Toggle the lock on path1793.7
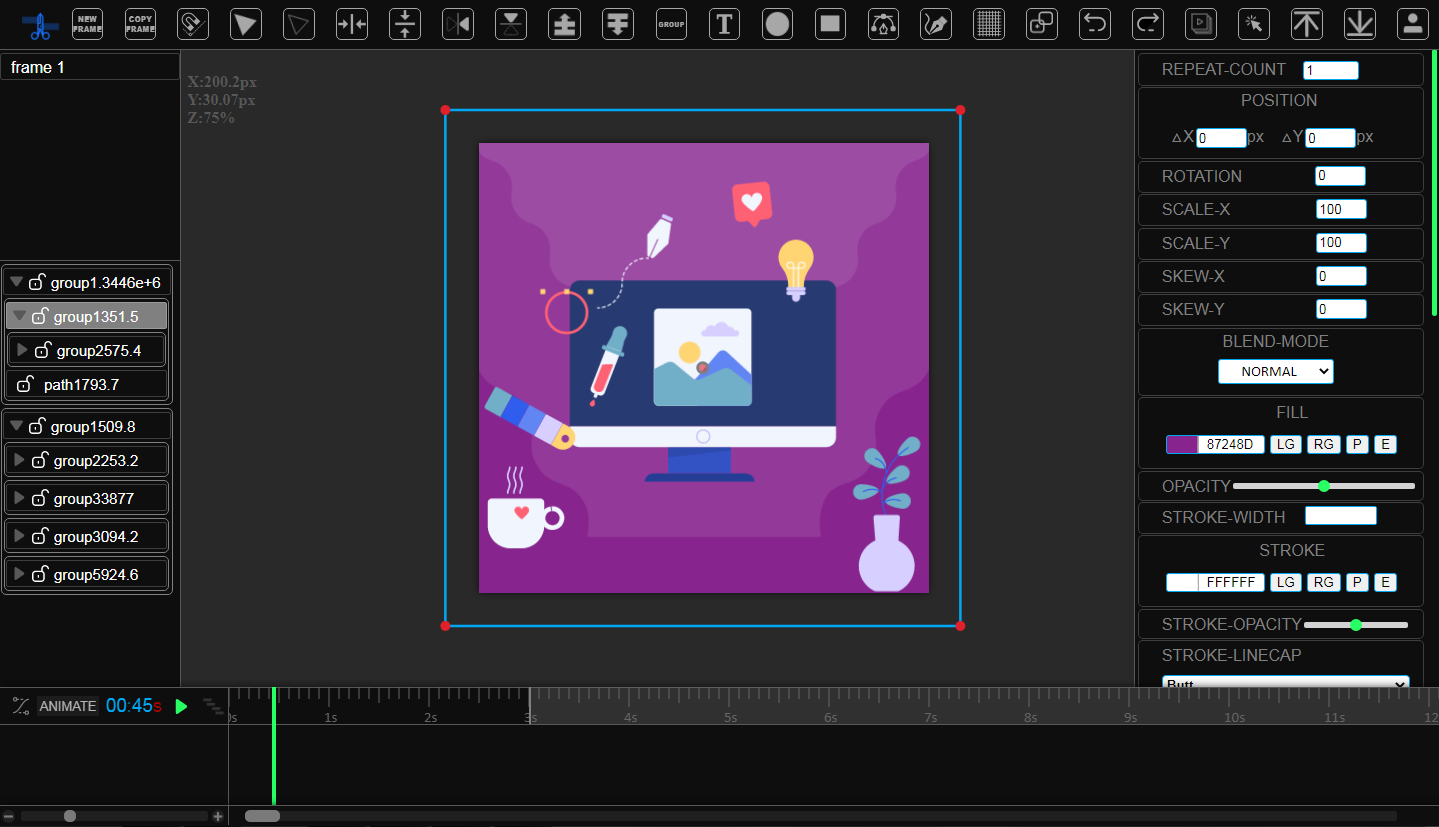The width and height of the screenshot is (1439, 827). [26, 384]
